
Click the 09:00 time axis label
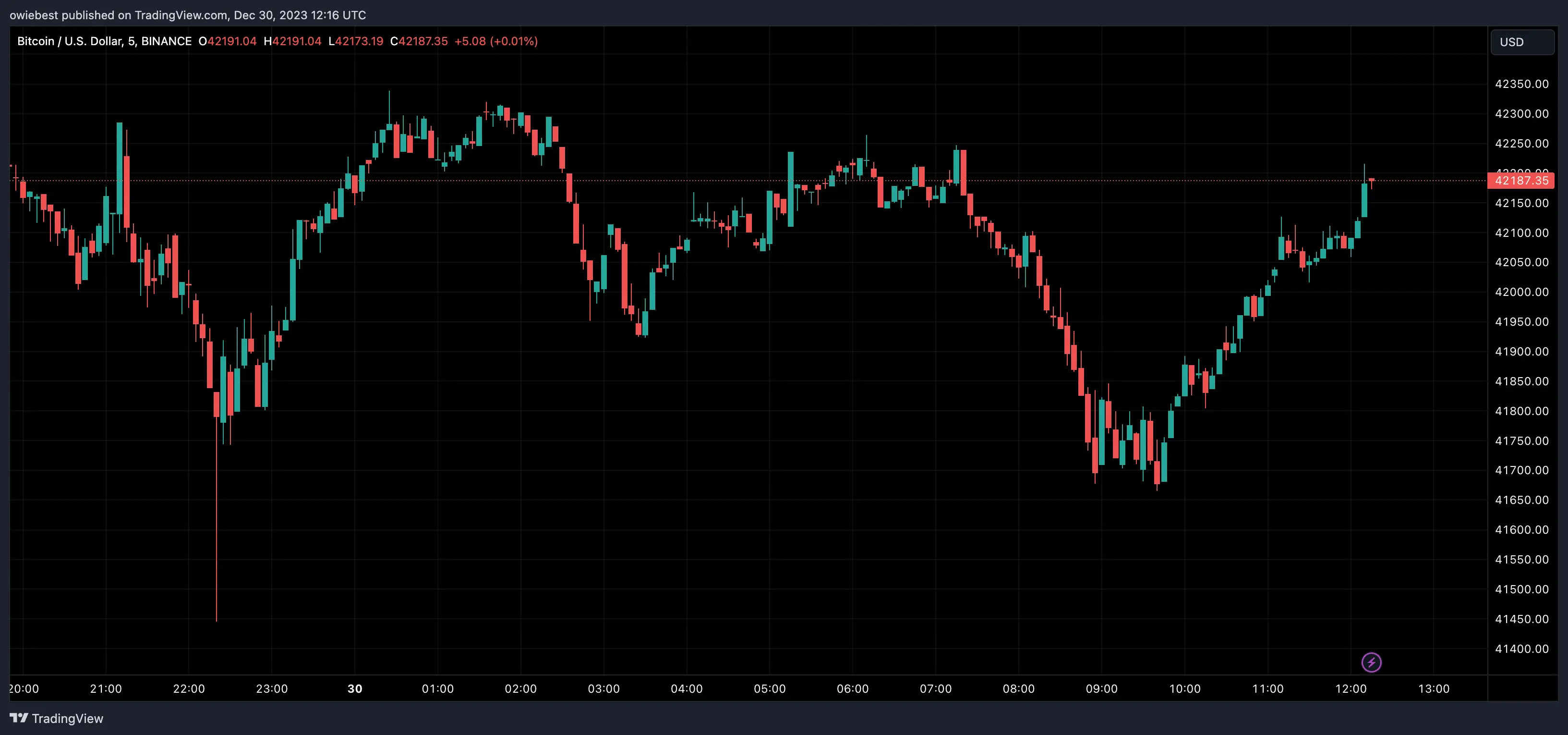[1101, 689]
